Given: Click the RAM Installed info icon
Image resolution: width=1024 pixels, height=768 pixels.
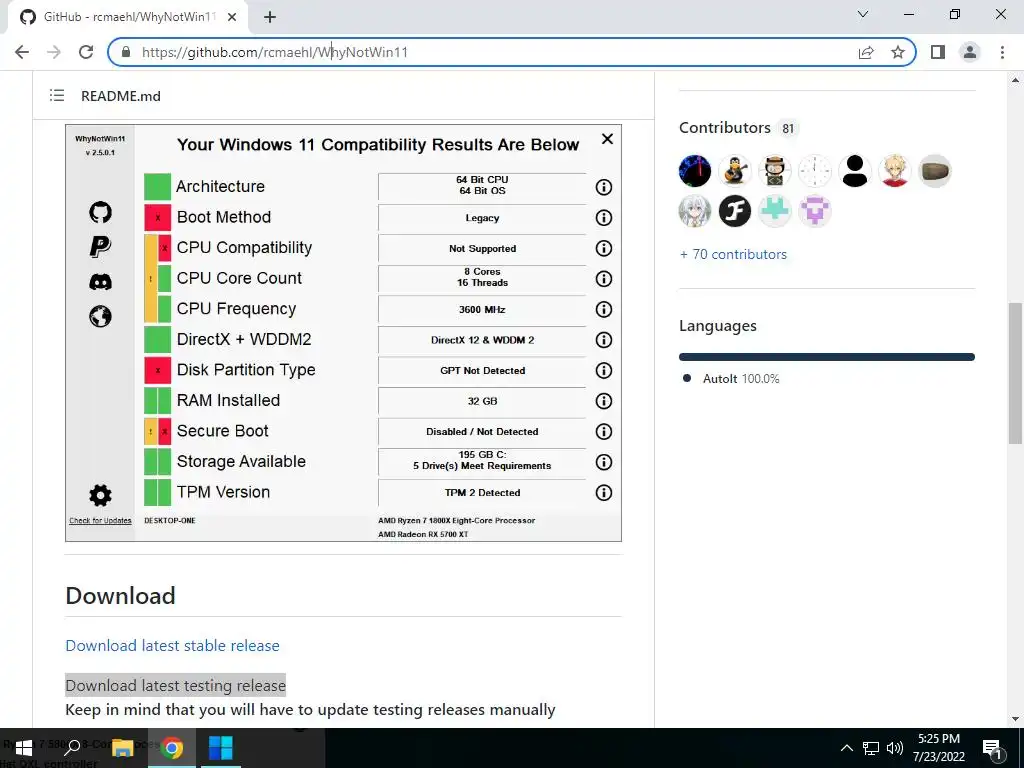Looking at the screenshot, I should [x=603, y=400].
